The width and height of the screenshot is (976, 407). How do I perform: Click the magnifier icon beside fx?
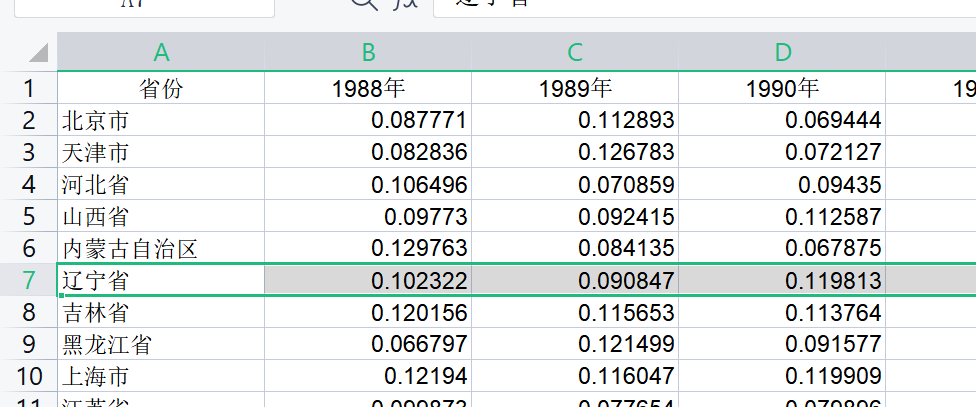(x=365, y=3)
